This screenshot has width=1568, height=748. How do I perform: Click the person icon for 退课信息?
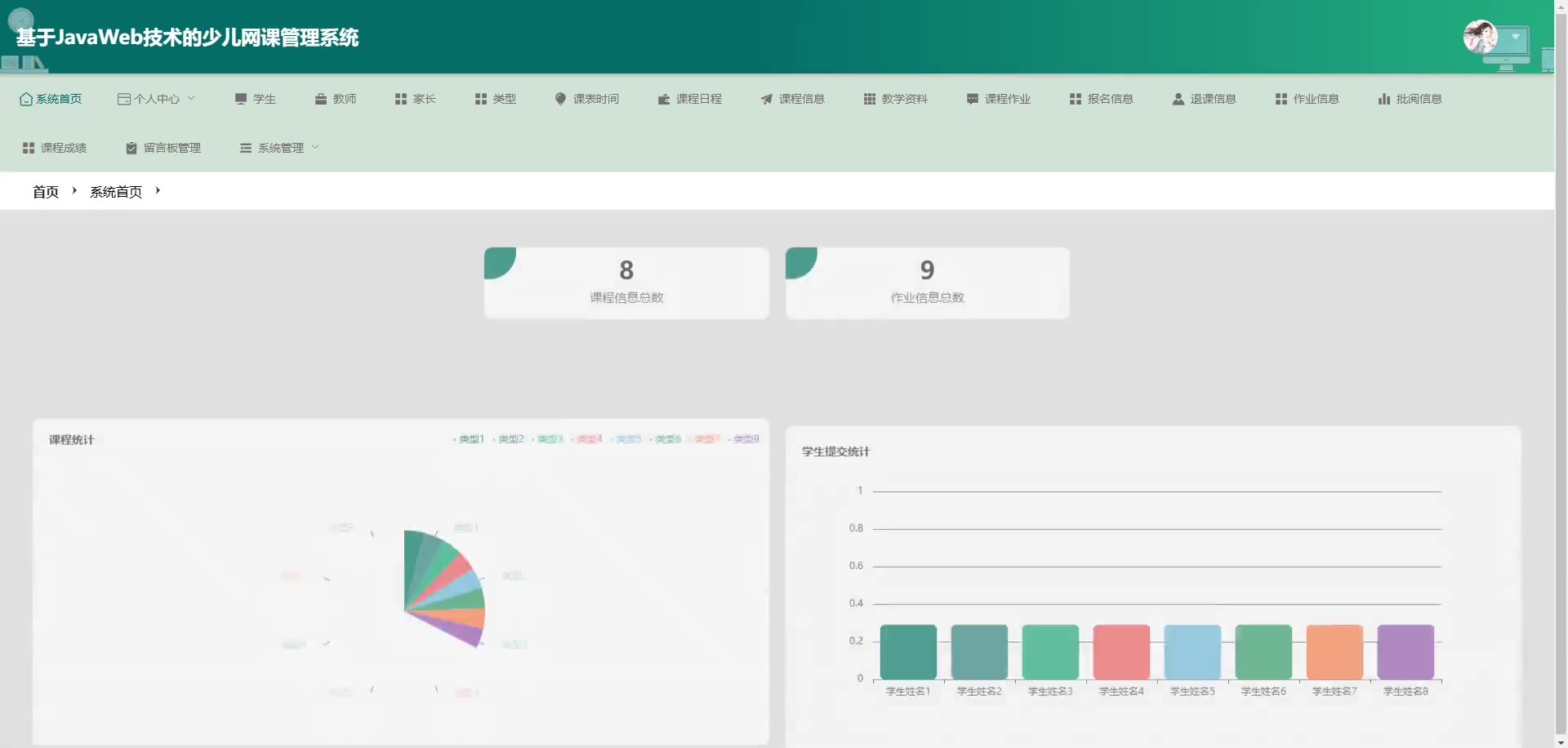(x=1178, y=99)
